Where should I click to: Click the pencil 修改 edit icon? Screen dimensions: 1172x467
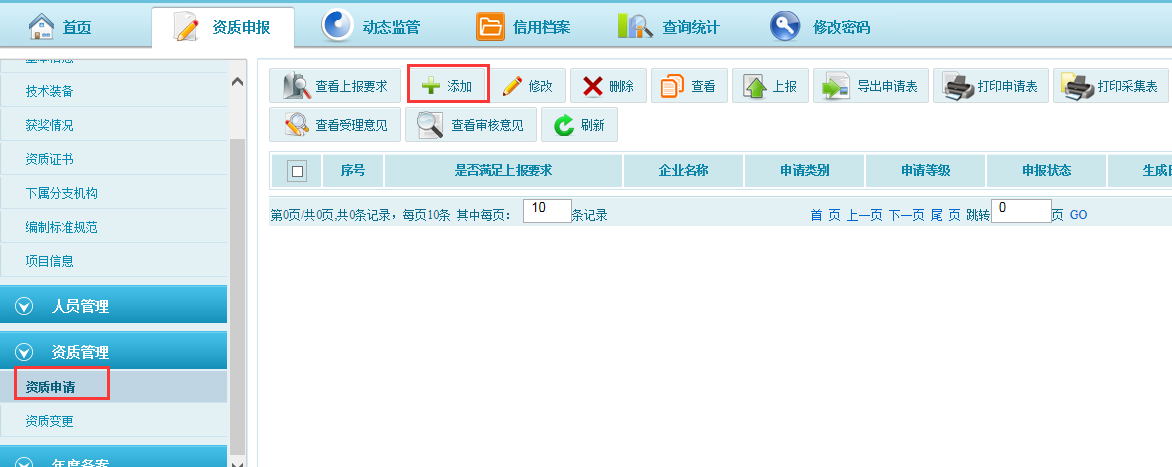click(512, 86)
